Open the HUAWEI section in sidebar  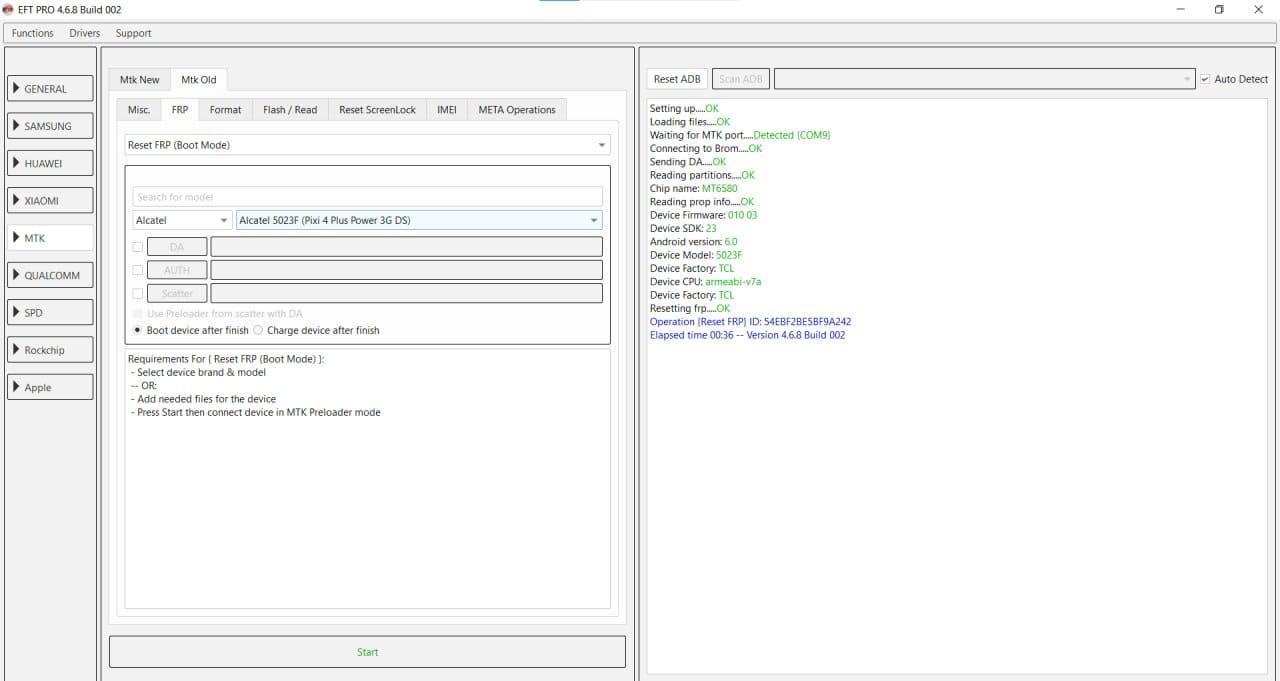(50, 163)
